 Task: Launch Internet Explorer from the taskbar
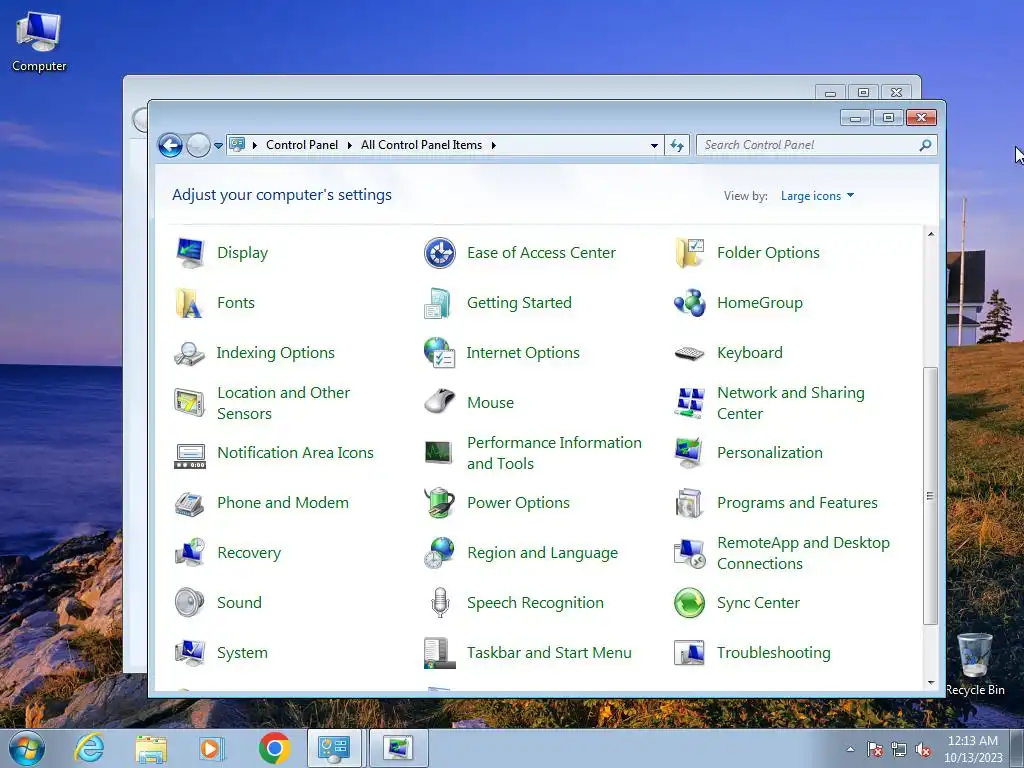tap(89, 748)
